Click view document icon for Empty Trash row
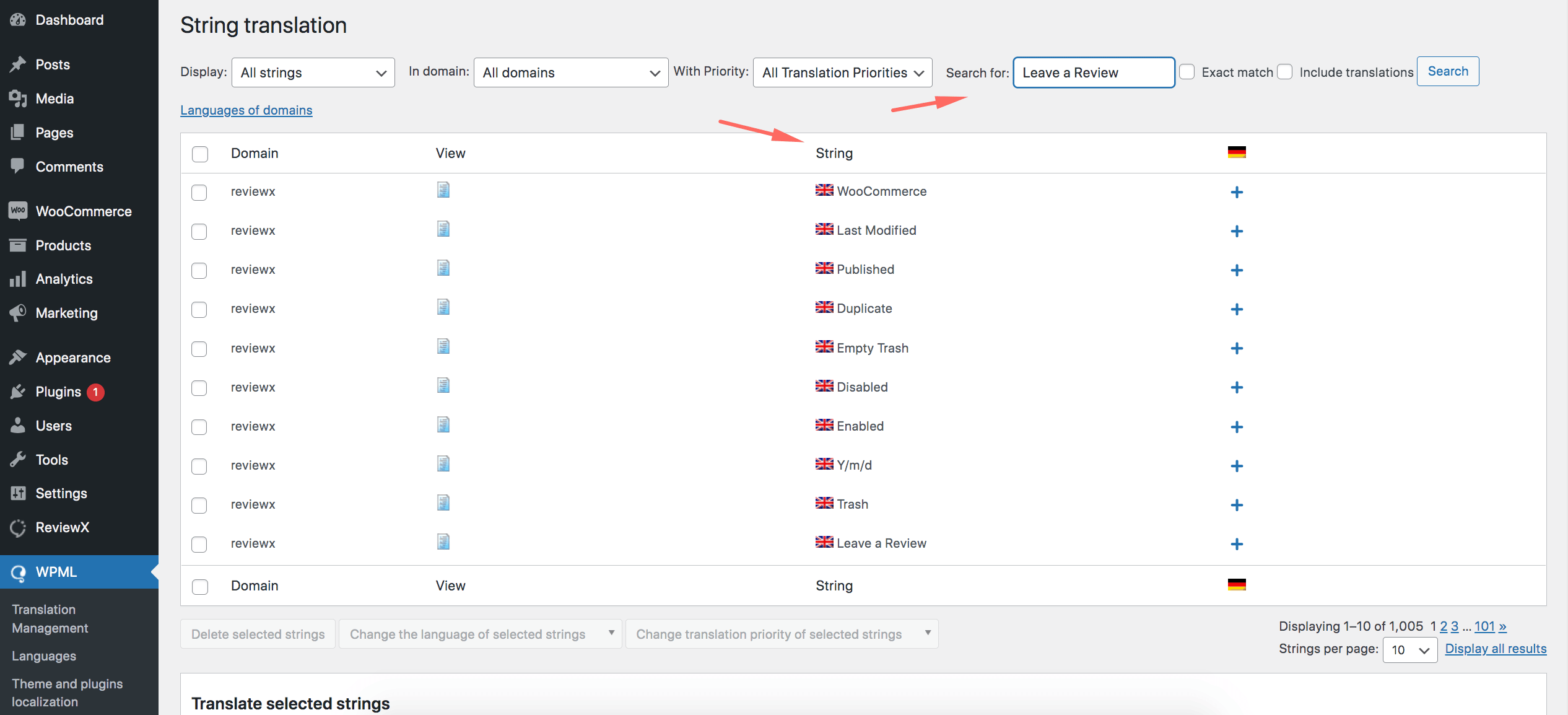 pyautogui.click(x=443, y=346)
